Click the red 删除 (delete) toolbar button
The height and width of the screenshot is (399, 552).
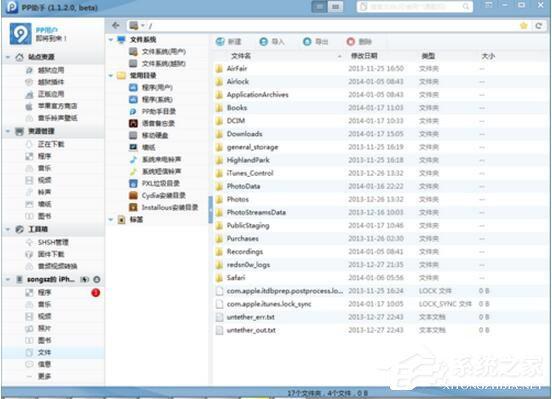(359, 42)
